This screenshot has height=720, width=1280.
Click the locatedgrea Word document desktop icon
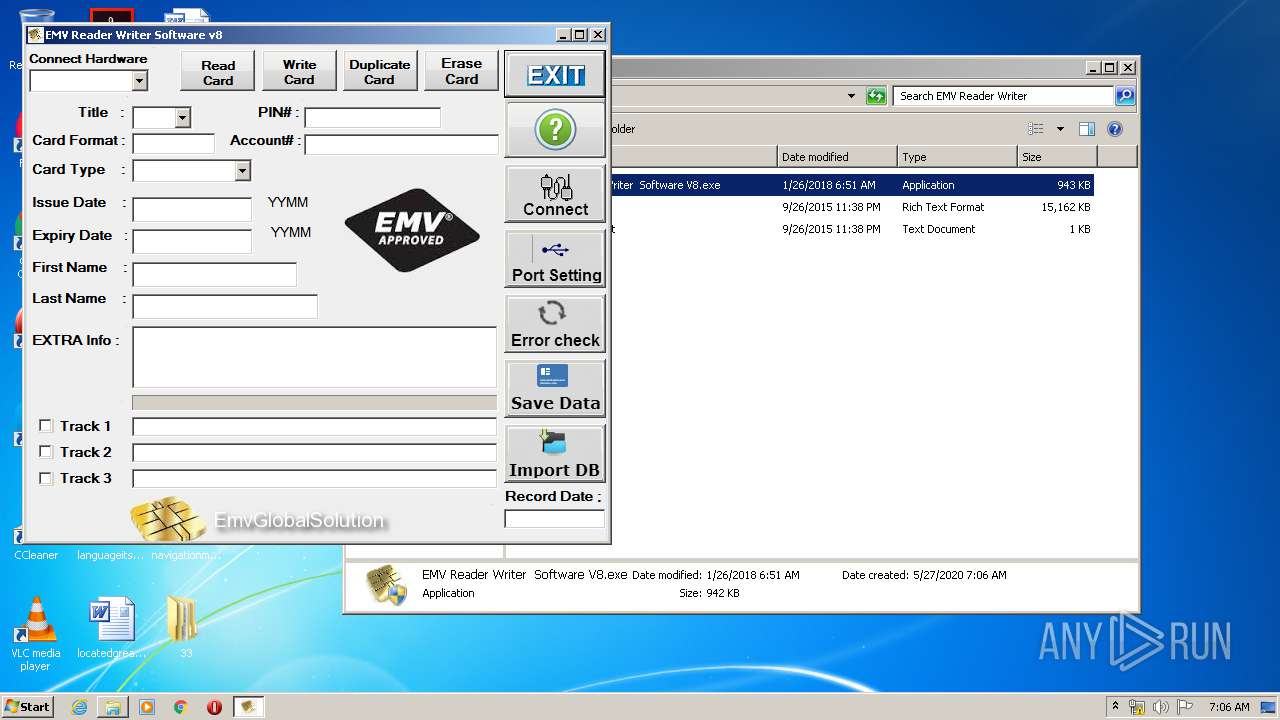coord(111,628)
